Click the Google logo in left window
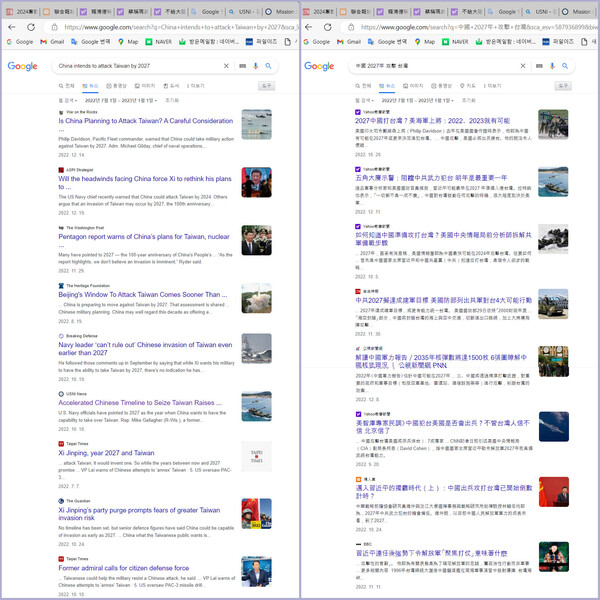This screenshot has height=600, width=600. [22, 66]
